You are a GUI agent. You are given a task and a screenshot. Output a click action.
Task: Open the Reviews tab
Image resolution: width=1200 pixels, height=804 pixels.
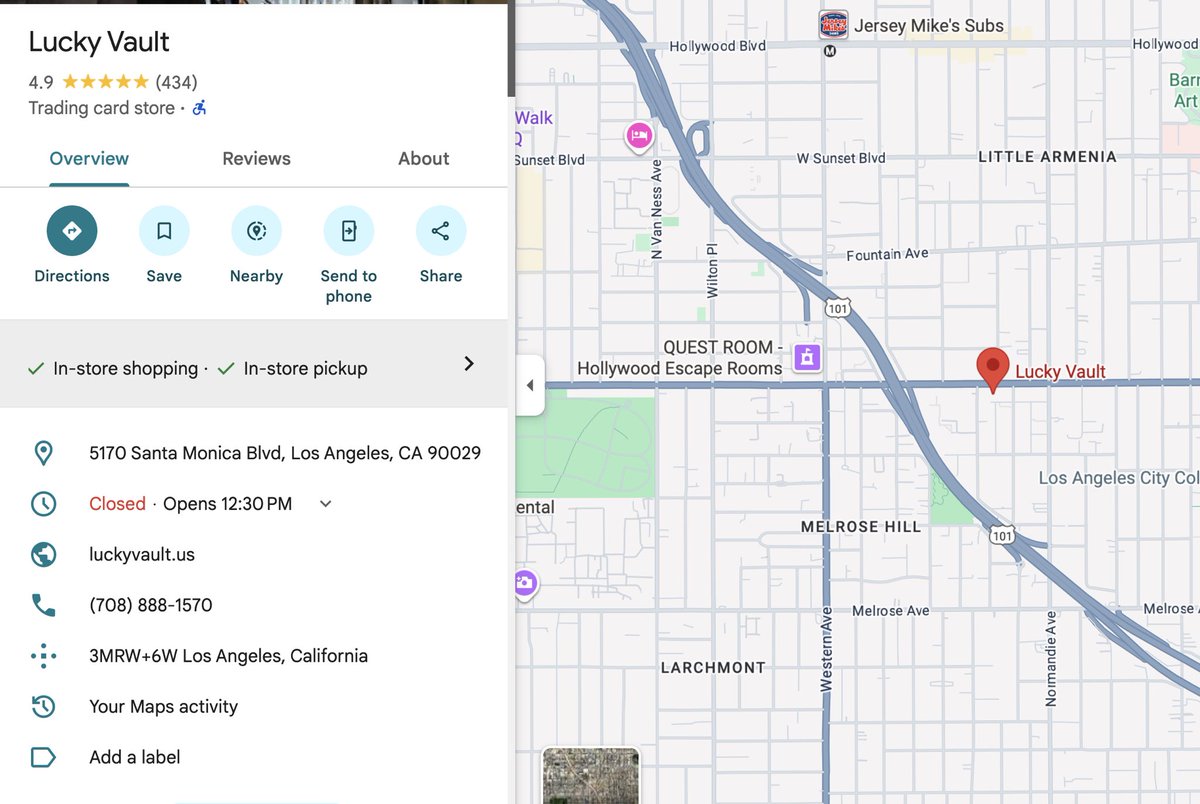pos(256,158)
